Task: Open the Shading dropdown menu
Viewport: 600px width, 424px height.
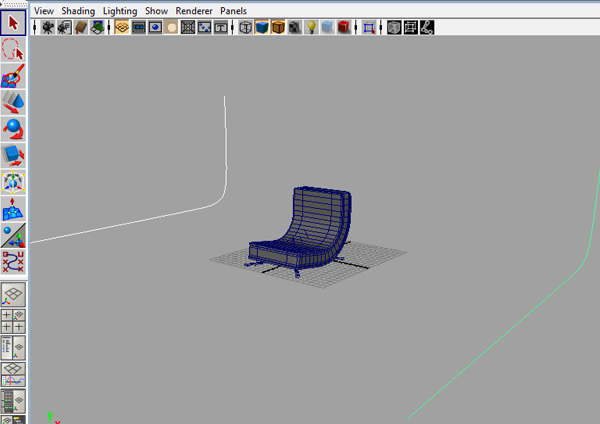Action: coord(78,10)
